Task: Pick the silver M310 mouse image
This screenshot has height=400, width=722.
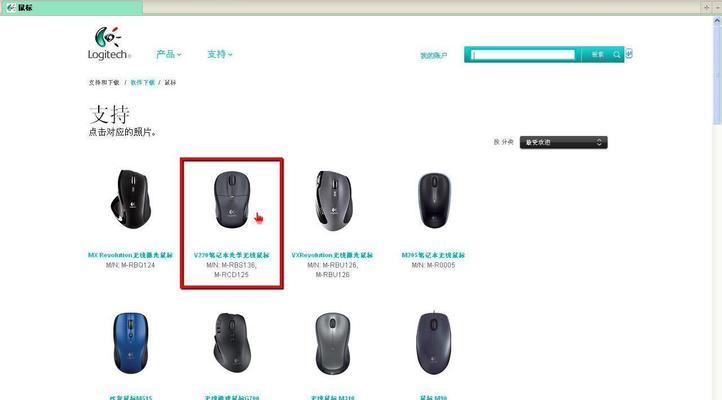Action: tap(332, 343)
